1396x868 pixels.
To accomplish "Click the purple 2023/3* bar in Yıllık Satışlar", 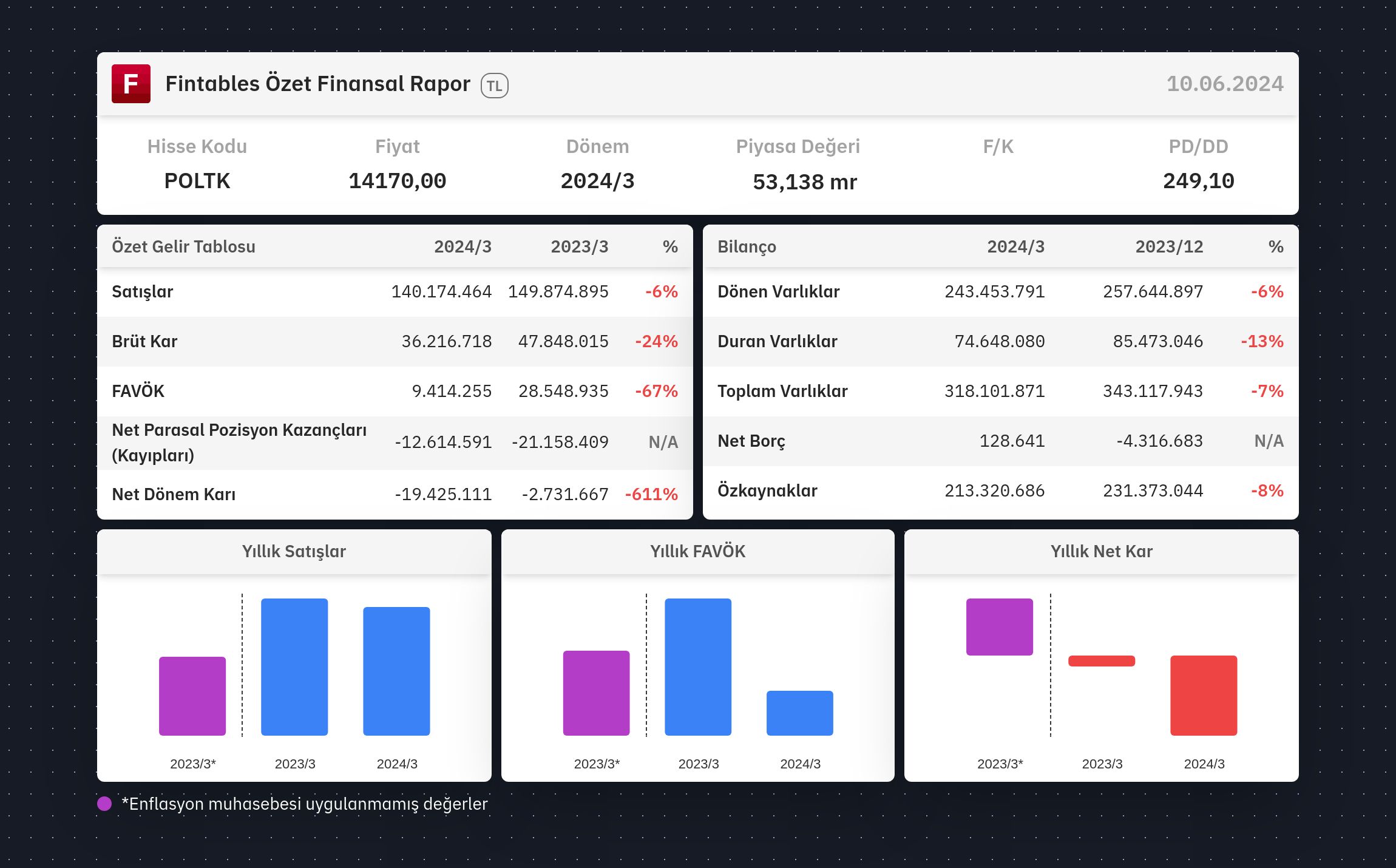I will coord(192,696).
